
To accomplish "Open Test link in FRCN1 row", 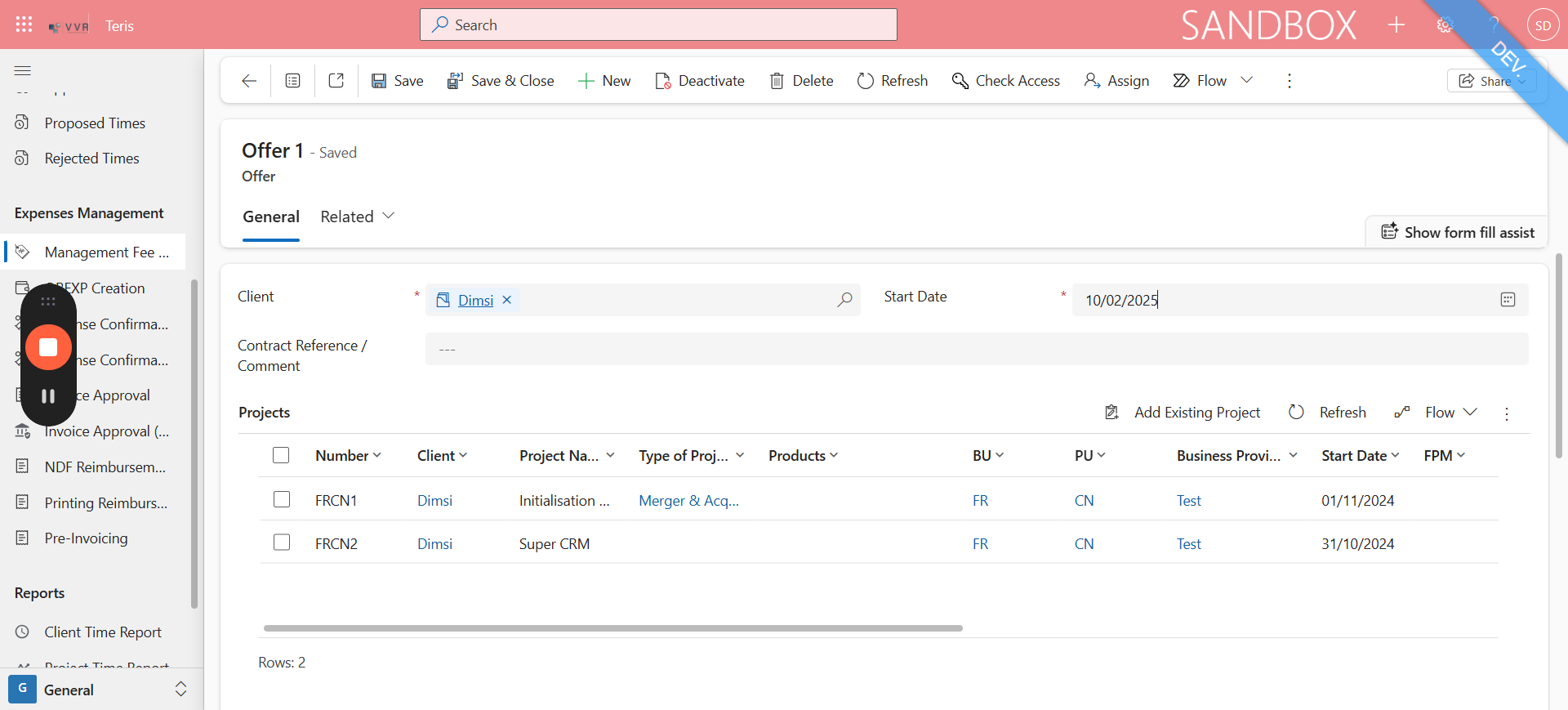I will point(1189,501).
